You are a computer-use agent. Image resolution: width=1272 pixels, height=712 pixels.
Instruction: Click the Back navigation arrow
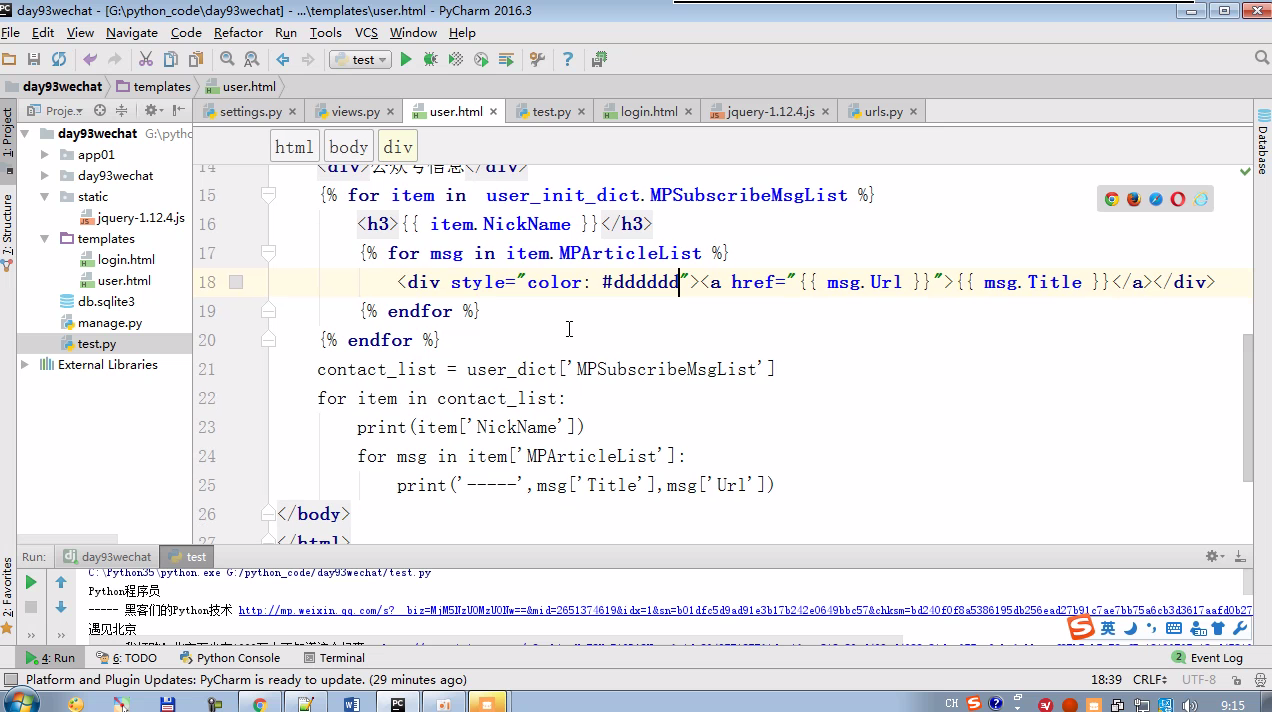(283, 60)
